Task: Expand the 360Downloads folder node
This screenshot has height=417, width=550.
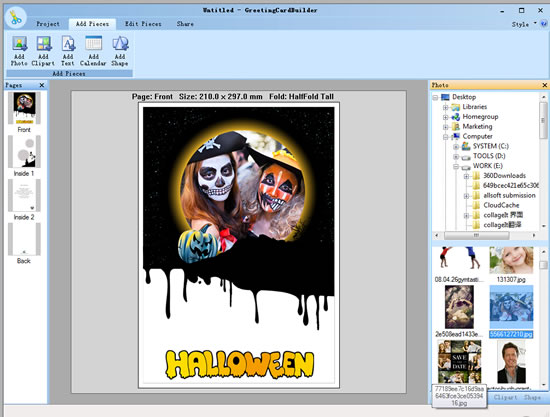Action: [466, 176]
